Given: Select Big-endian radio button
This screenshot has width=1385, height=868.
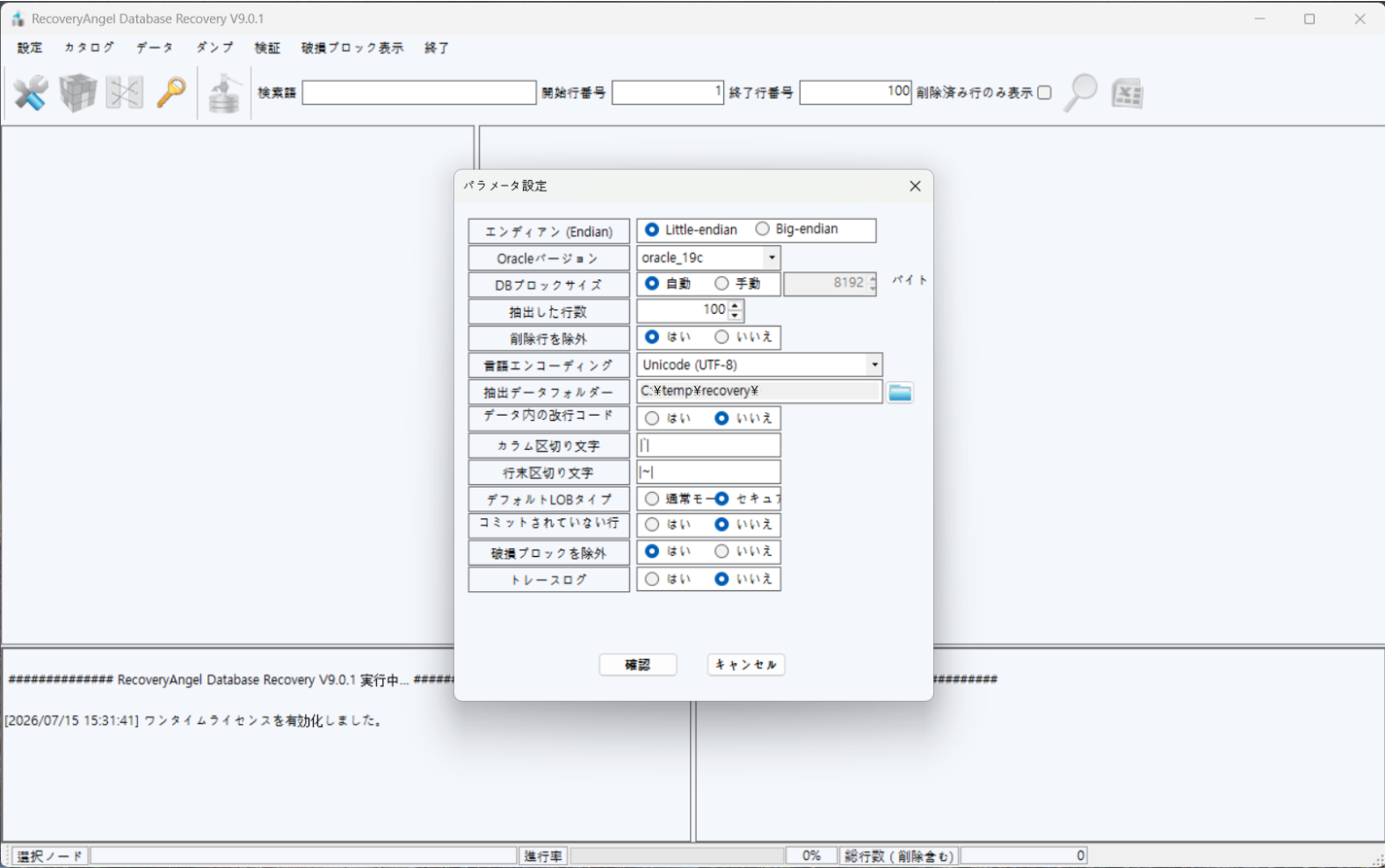Looking at the screenshot, I should pos(762,229).
